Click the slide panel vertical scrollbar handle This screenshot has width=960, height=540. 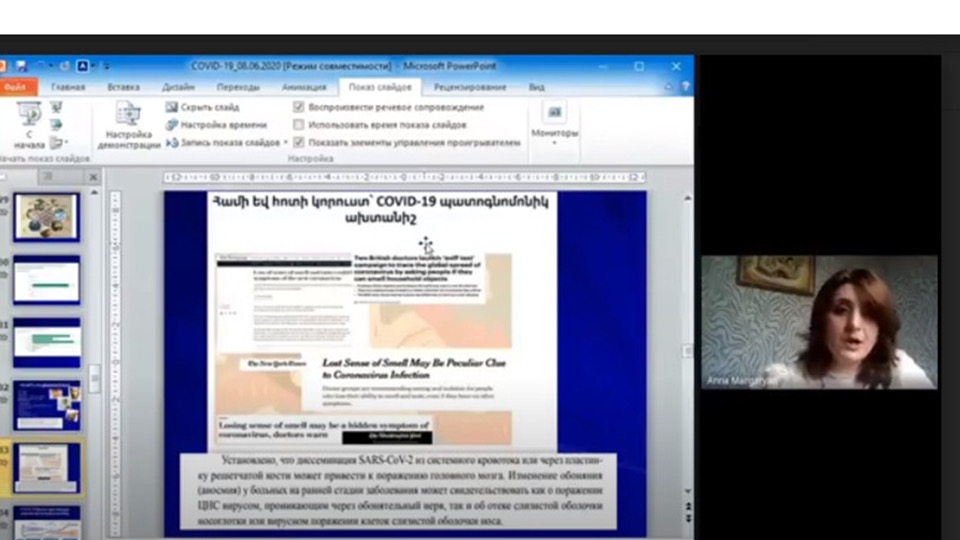95,378
